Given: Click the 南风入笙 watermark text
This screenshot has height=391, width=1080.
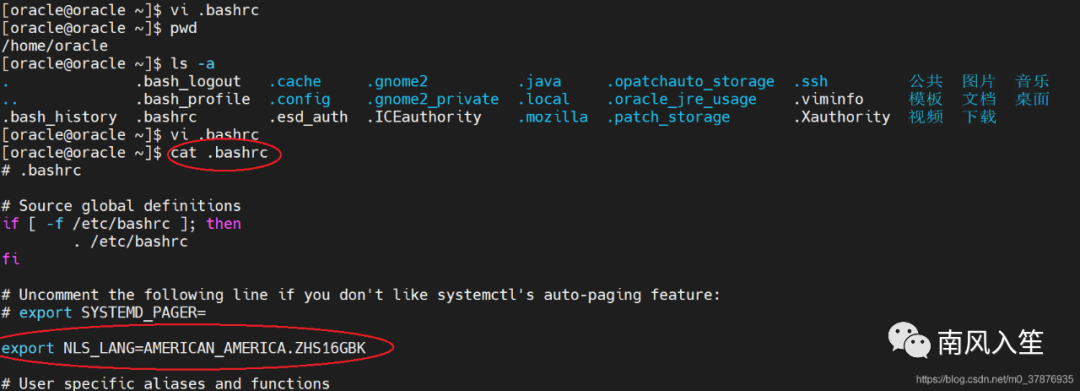Looking at the screenshot, I should point(990,342).
